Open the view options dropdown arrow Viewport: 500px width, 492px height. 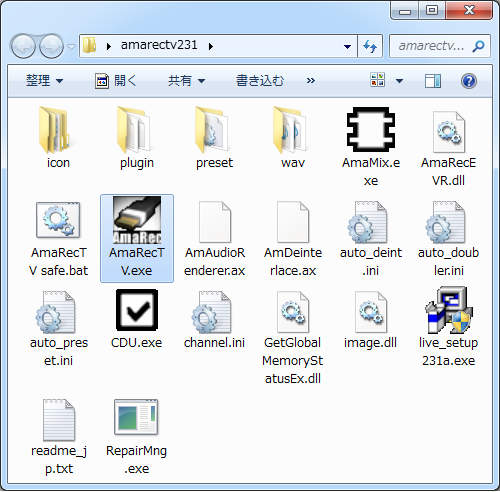pyautogui.click(x=399, y=81)
